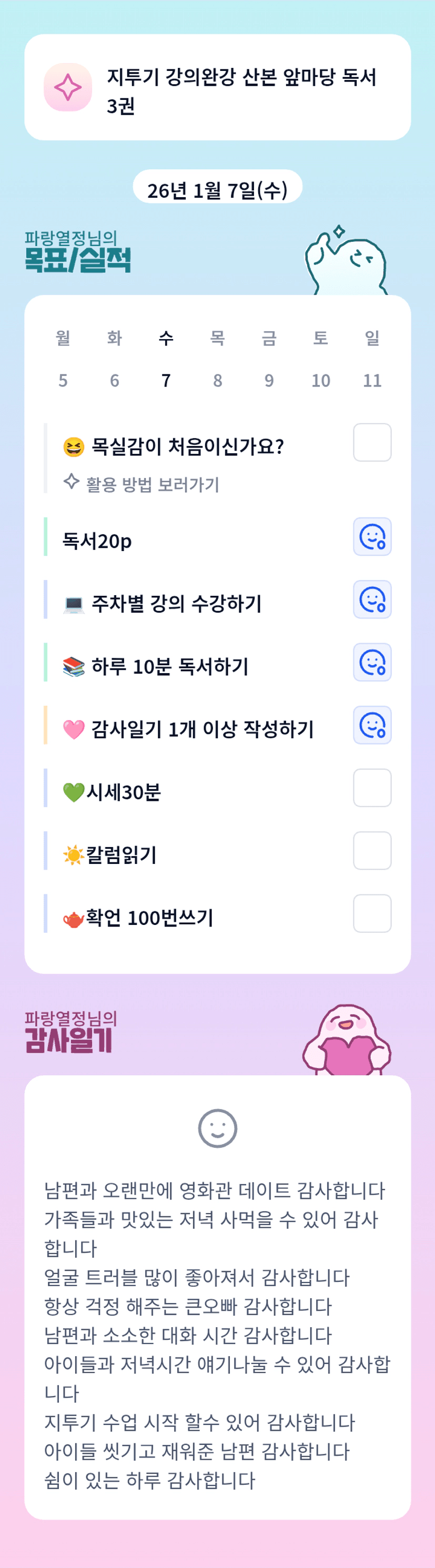This screenshot has width=435, height=1568.
Task: Tick the 목실감이 처음이신가요? checkbox
Action: click(372, 443)
